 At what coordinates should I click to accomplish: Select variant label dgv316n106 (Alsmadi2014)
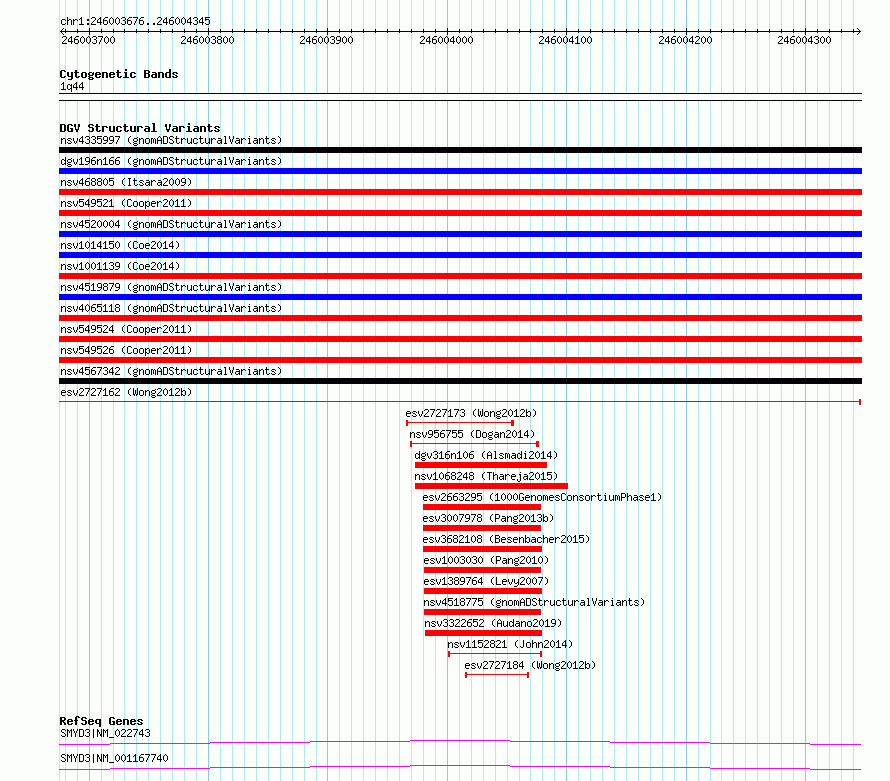tap(486, 455)
